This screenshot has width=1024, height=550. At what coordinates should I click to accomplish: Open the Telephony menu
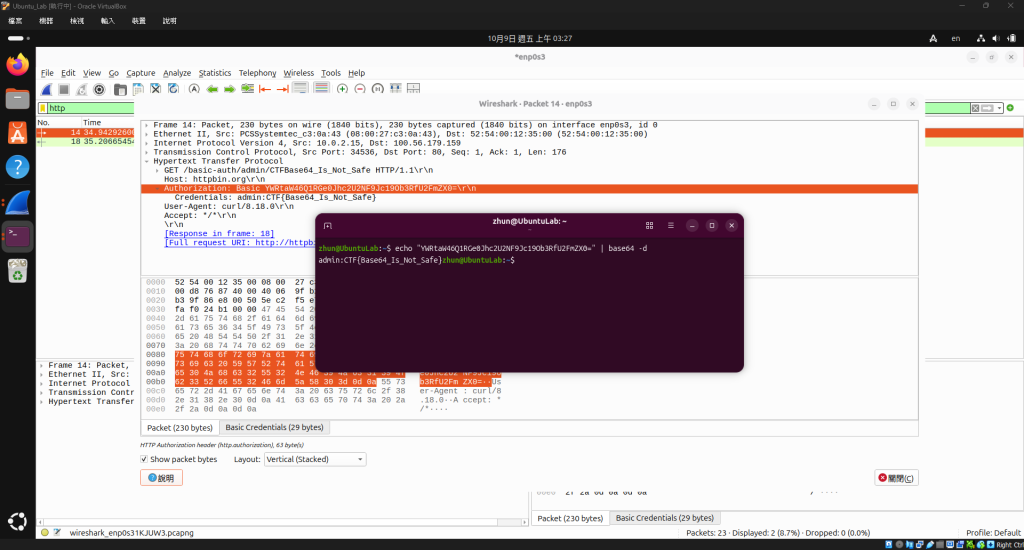tap(257, 73)
